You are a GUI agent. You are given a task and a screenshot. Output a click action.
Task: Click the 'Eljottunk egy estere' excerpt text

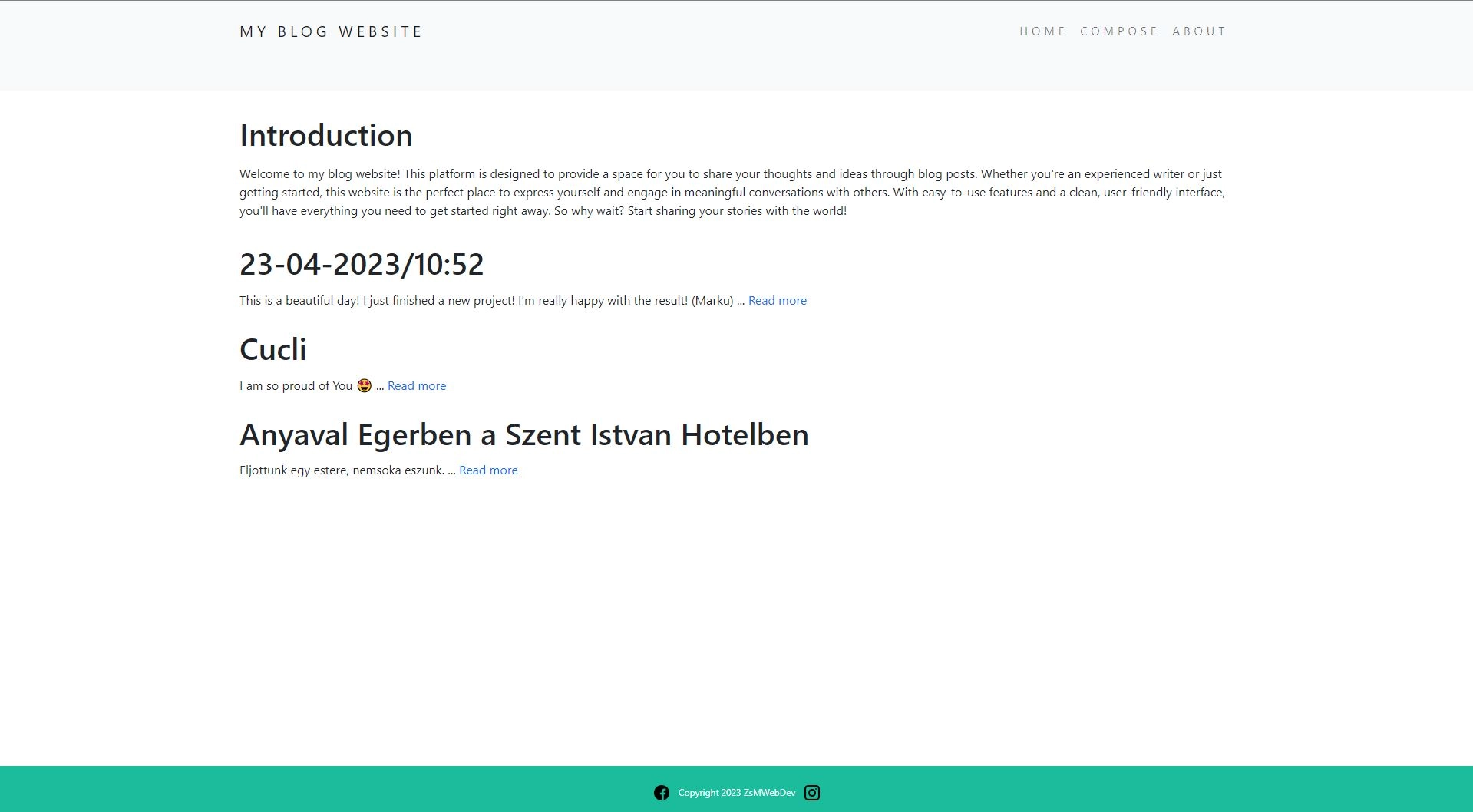tap(342, 470)
